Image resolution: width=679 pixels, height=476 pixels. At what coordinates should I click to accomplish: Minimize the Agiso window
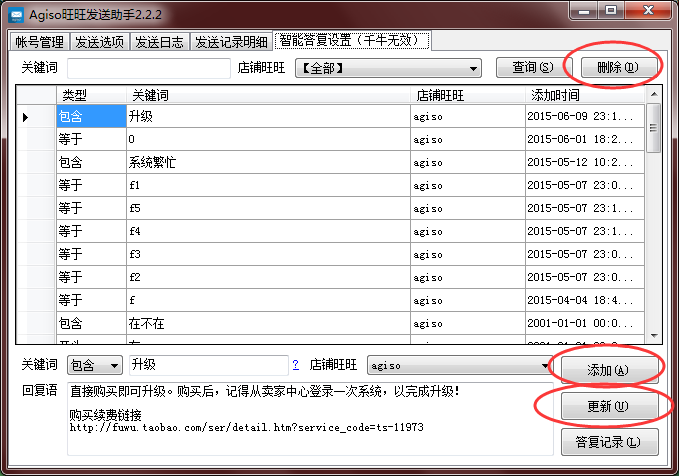[x=584, y=10]
